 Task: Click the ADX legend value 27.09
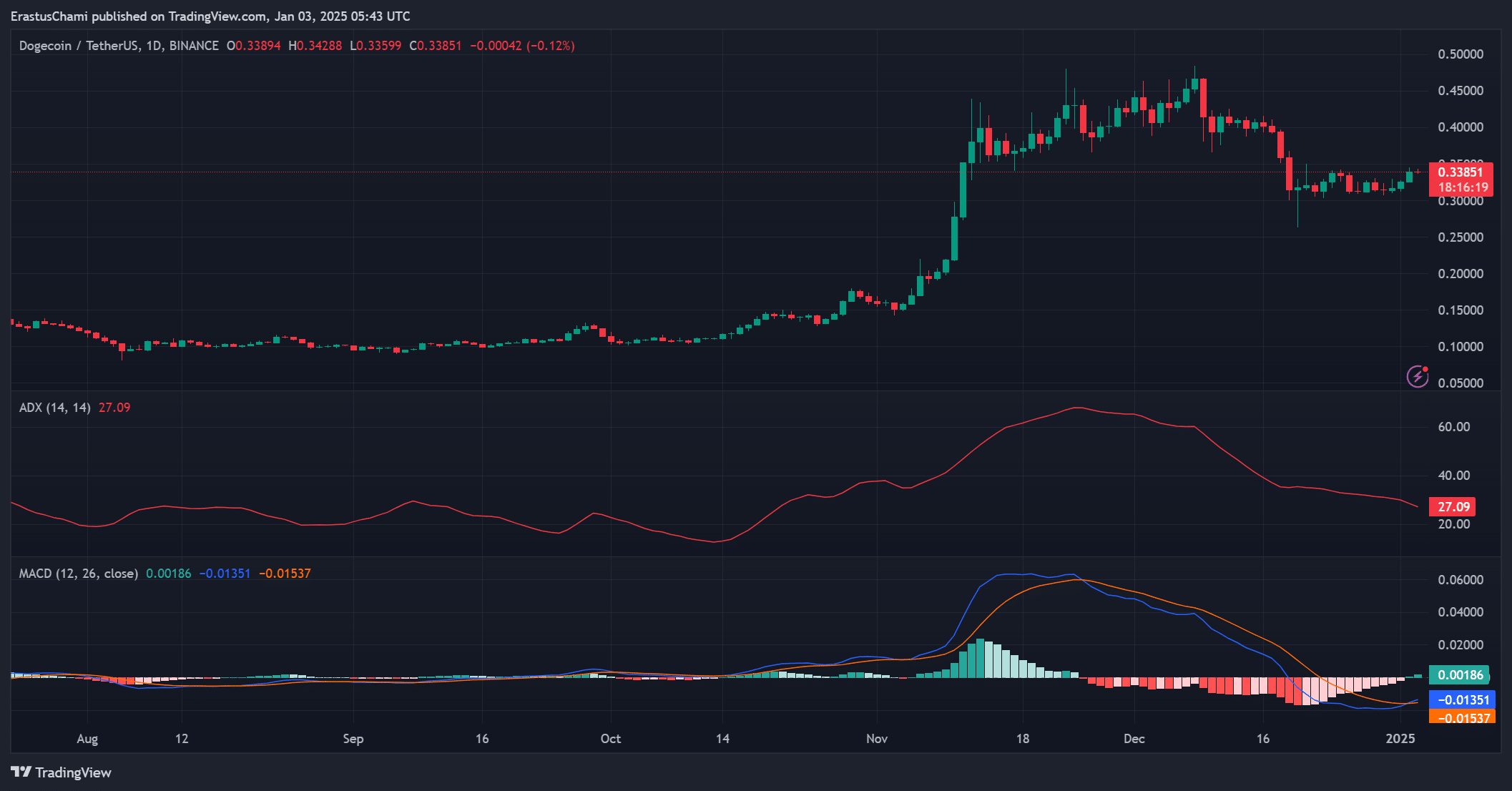tap(114, 408)
